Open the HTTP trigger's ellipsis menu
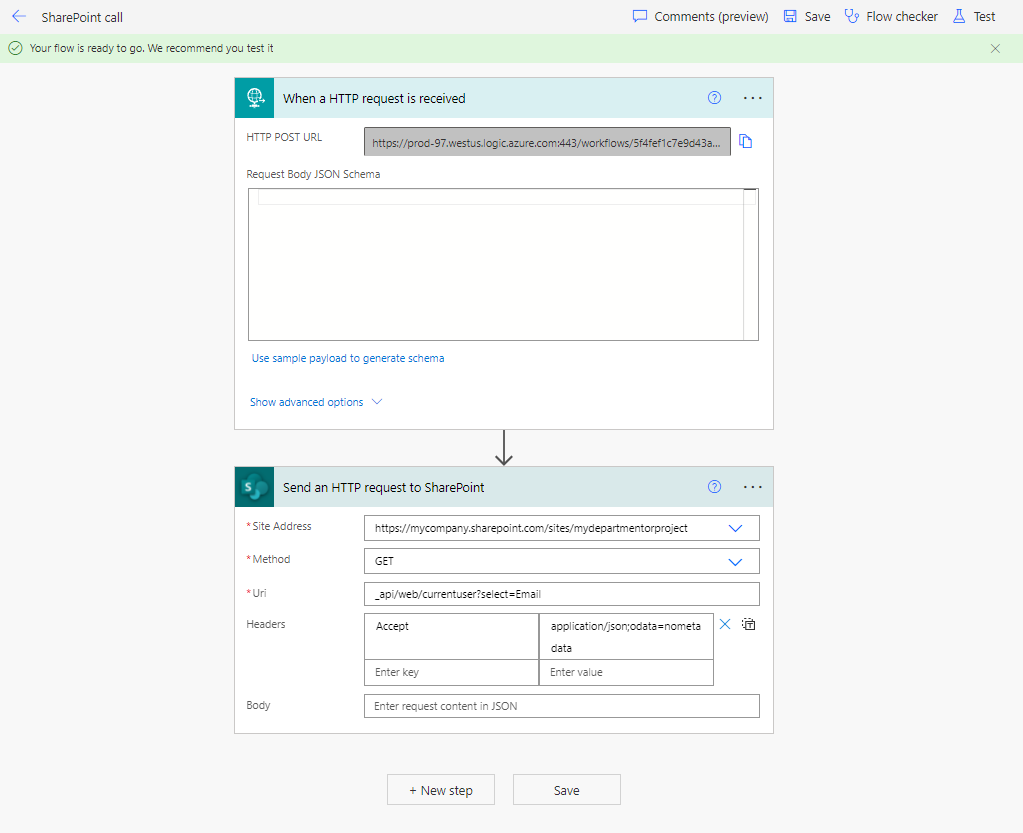This screenshot has height=833, width=1023. pos(753,98)
